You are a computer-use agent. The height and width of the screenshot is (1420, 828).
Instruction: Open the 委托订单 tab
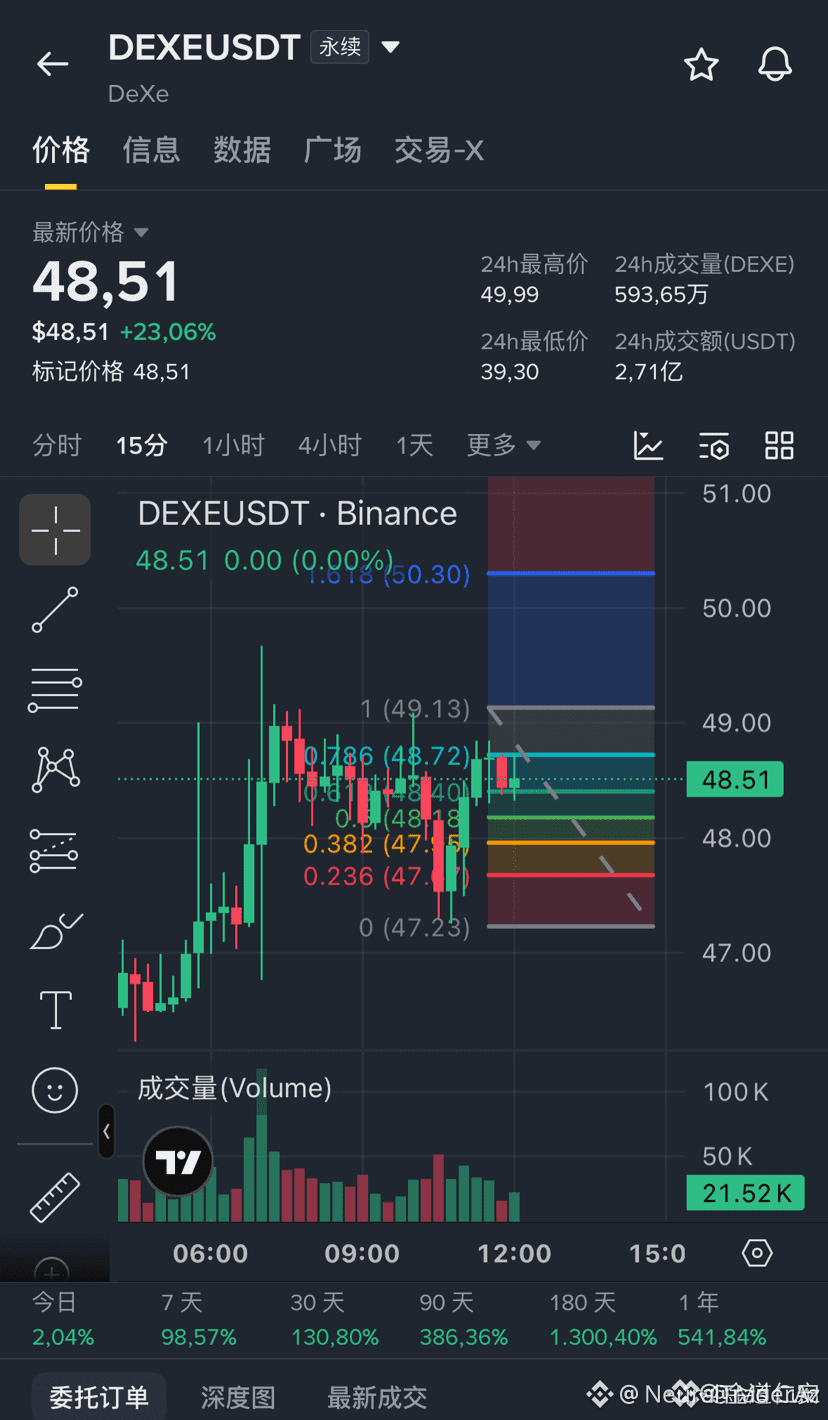tap(99, 1397)
